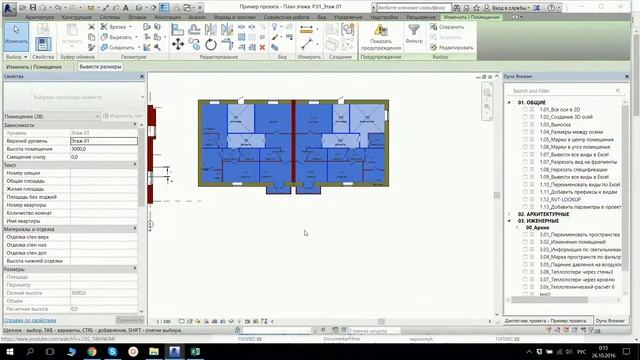The height and width of the screenshot is (360, 640).
Task: Select the Move tool in Редактирование panel
Action: [x=178, y=44]
